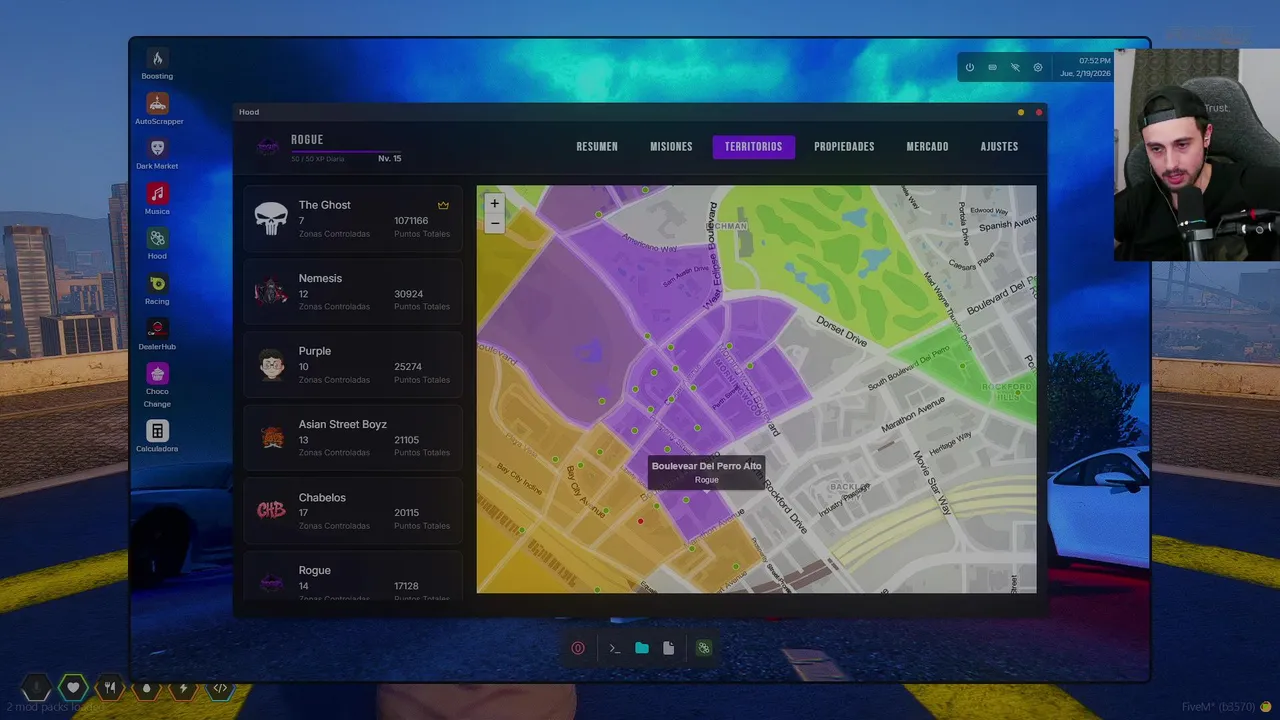1280x720 pixels.
Task: Open the Choco Change app
Action: click(x=157, y=373)
